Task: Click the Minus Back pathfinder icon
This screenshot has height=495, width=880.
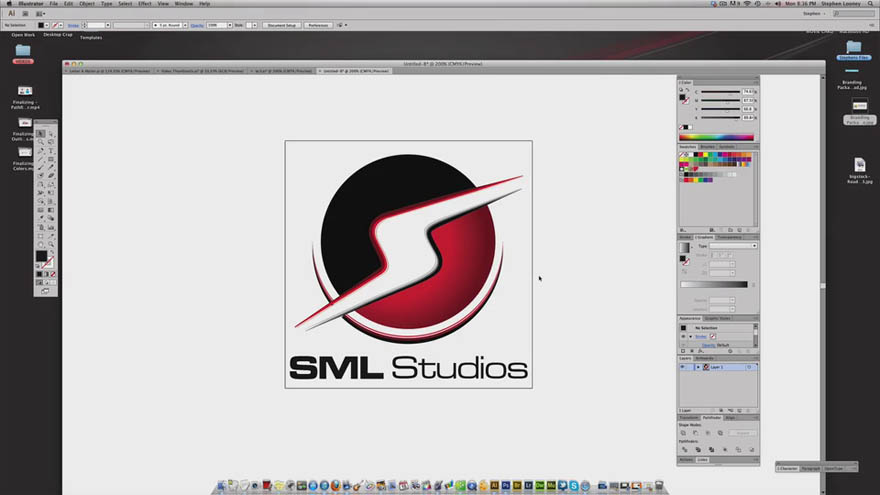Action: (751, 450)
